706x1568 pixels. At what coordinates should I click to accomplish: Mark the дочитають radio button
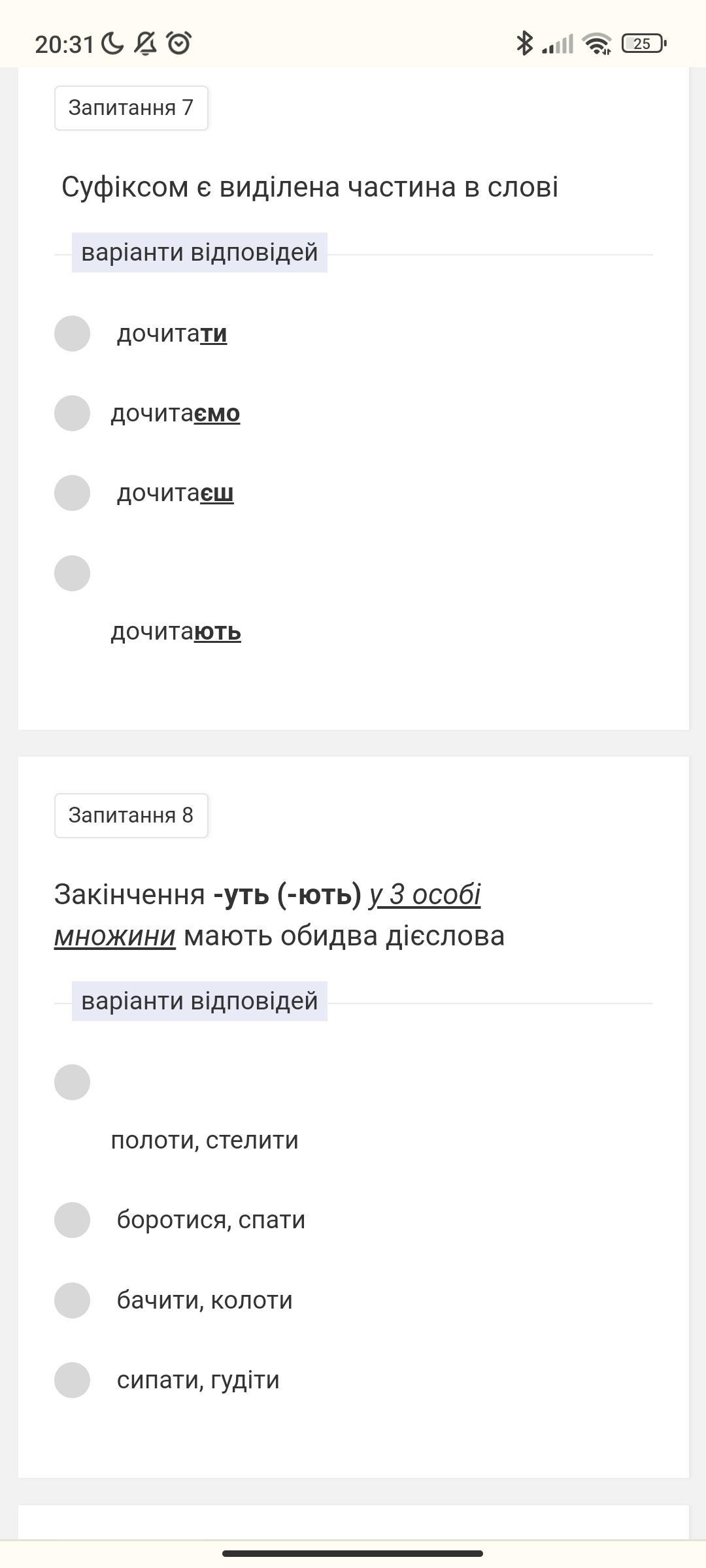[72, 573]
